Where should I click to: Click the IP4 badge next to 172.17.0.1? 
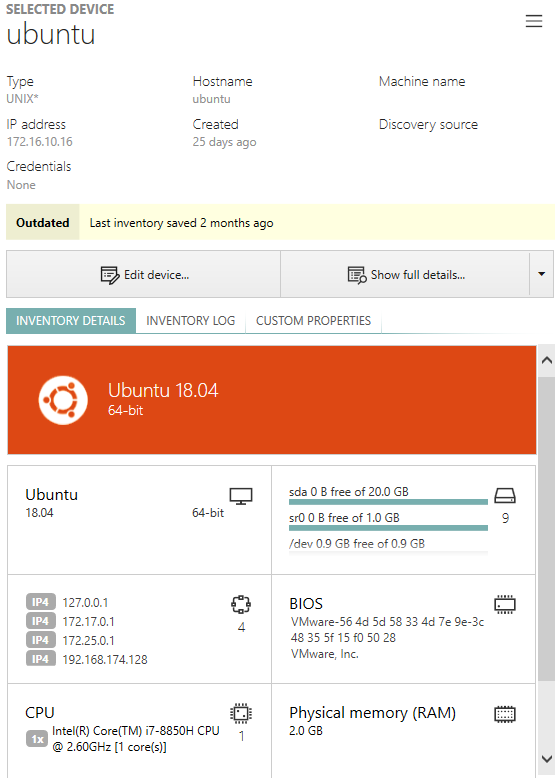pyautogui.click(x=41, y=621)
